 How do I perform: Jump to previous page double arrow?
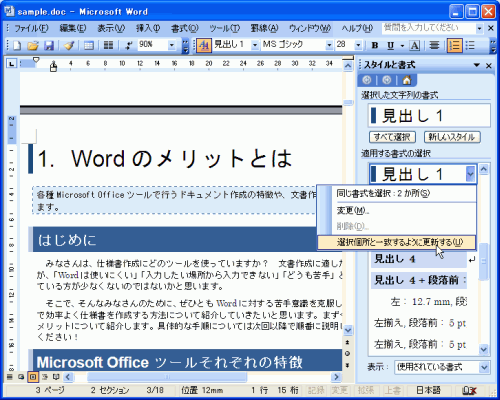pos(348,343)
